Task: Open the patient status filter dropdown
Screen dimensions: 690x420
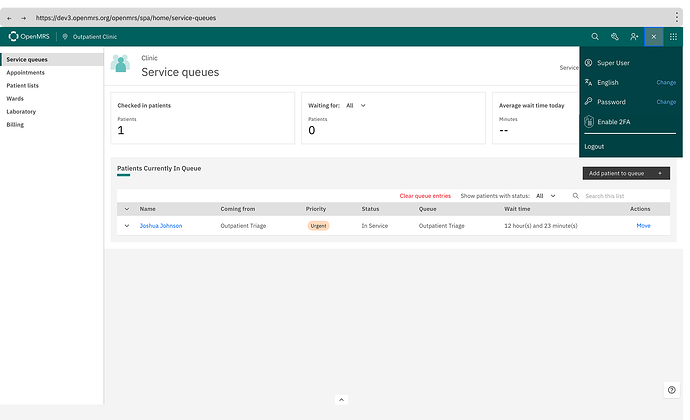Action: (545, 196)
